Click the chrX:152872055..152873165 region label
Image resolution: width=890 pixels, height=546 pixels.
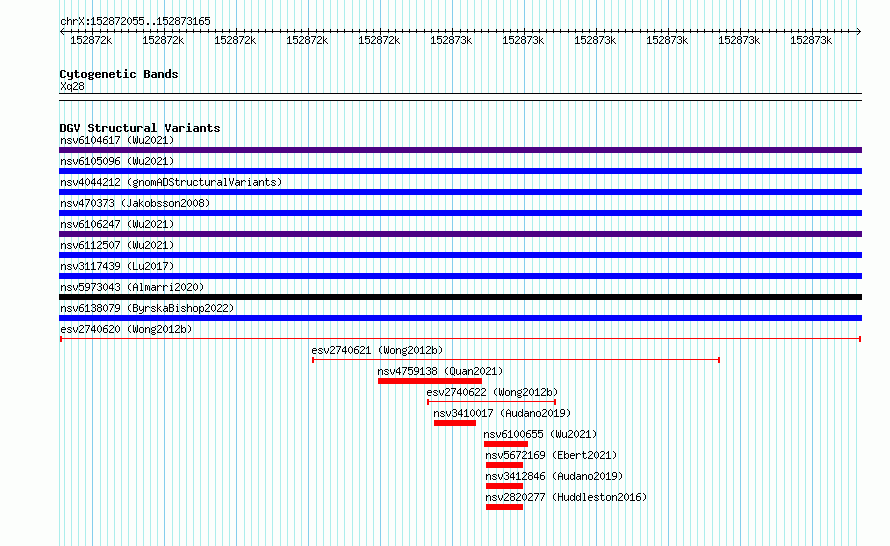[x=135, y=21]
